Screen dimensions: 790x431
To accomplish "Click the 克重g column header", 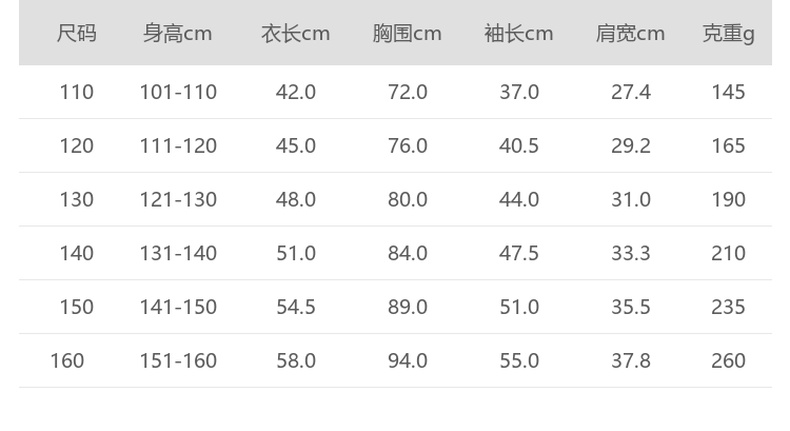I will point(728,34).
